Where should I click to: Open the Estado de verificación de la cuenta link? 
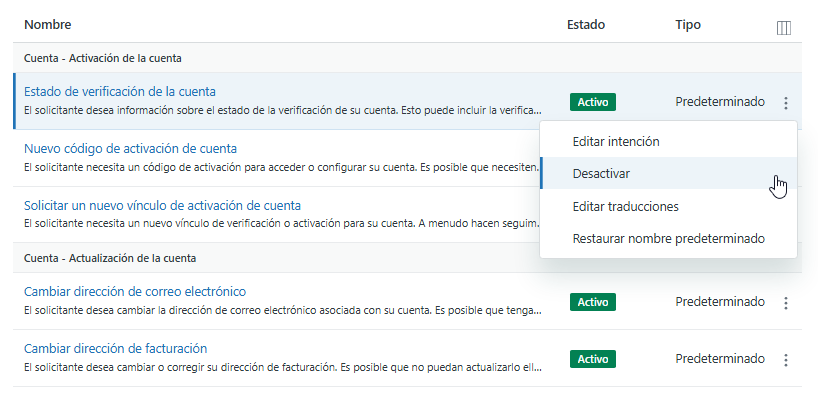120,92
